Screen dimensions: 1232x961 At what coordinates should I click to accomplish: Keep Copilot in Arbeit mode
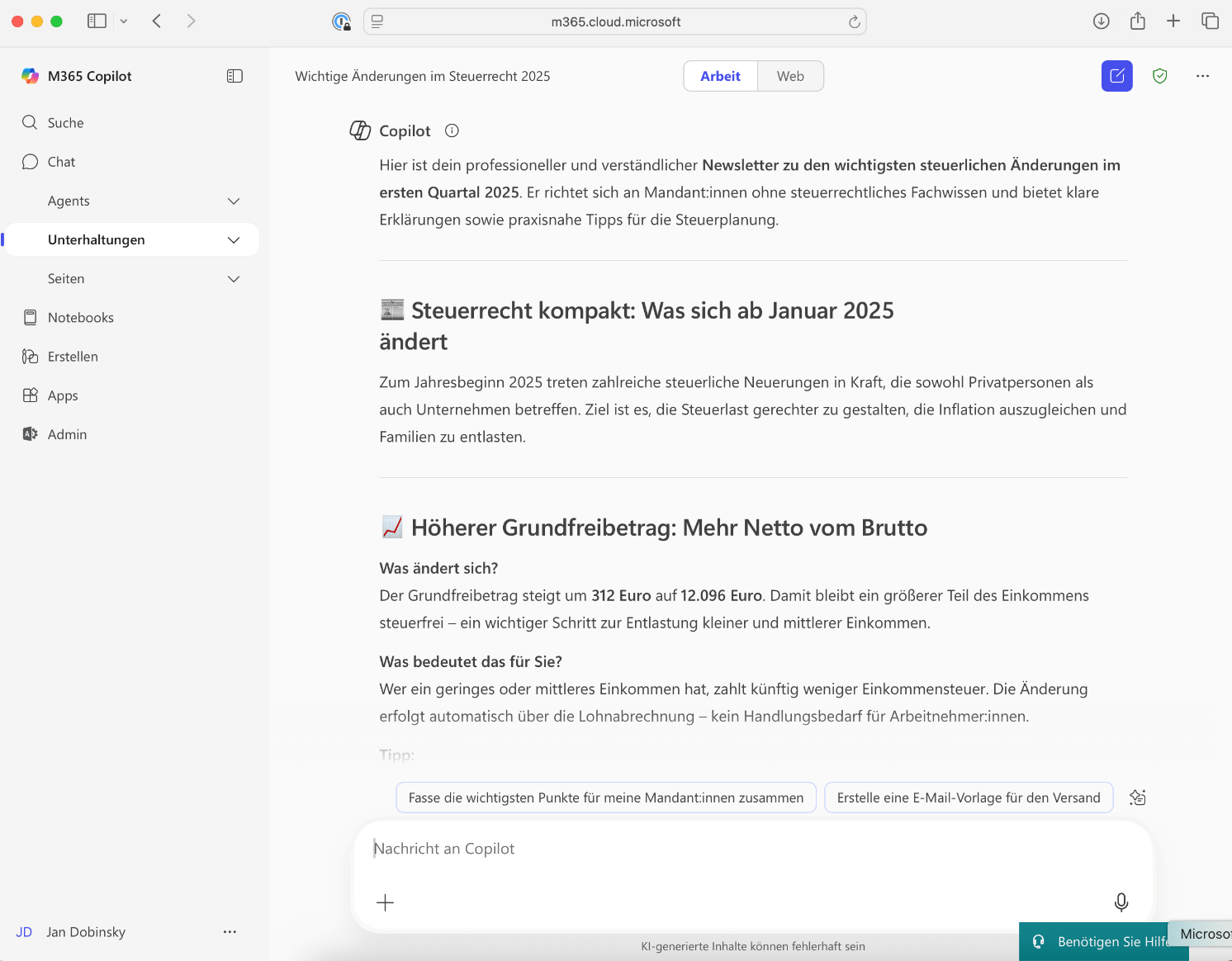point(719,75)
